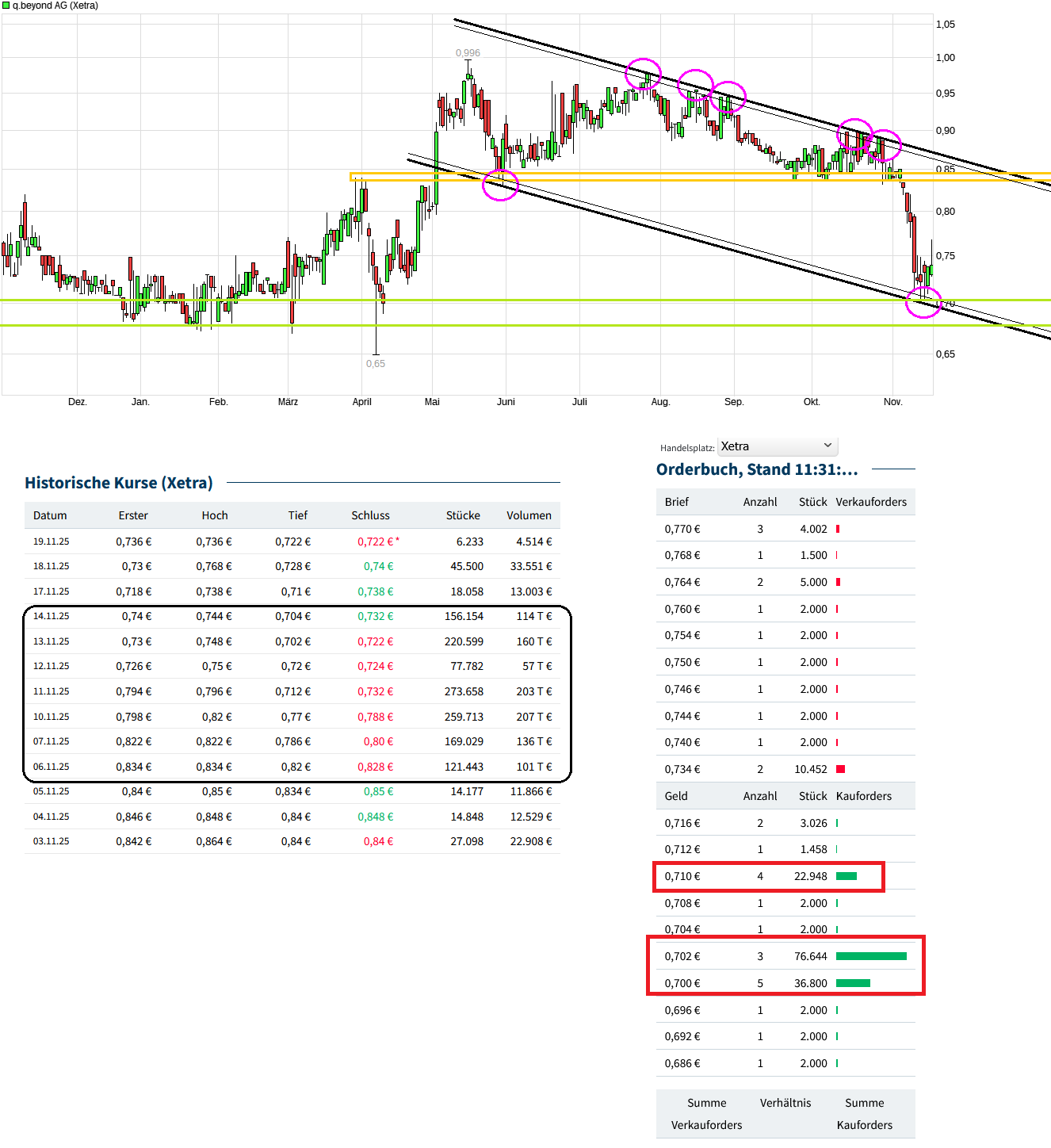Screen dimensions: 1051x1148
Task: Click the Verkauforders header in the order book
Action: click(870, 502)
